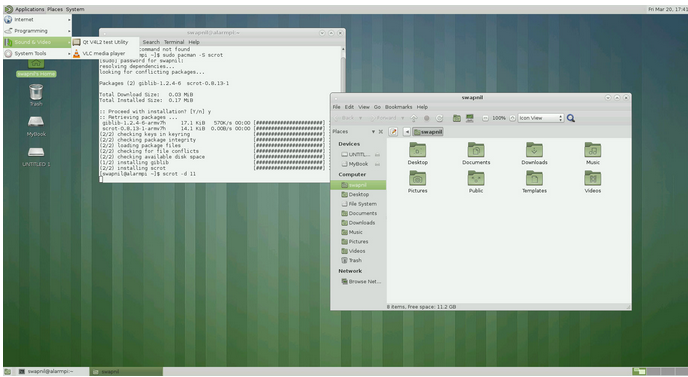This screenshot has width=688, height=377.
Task: Open the Templates folder icon
Action: [x=534, y=182]
